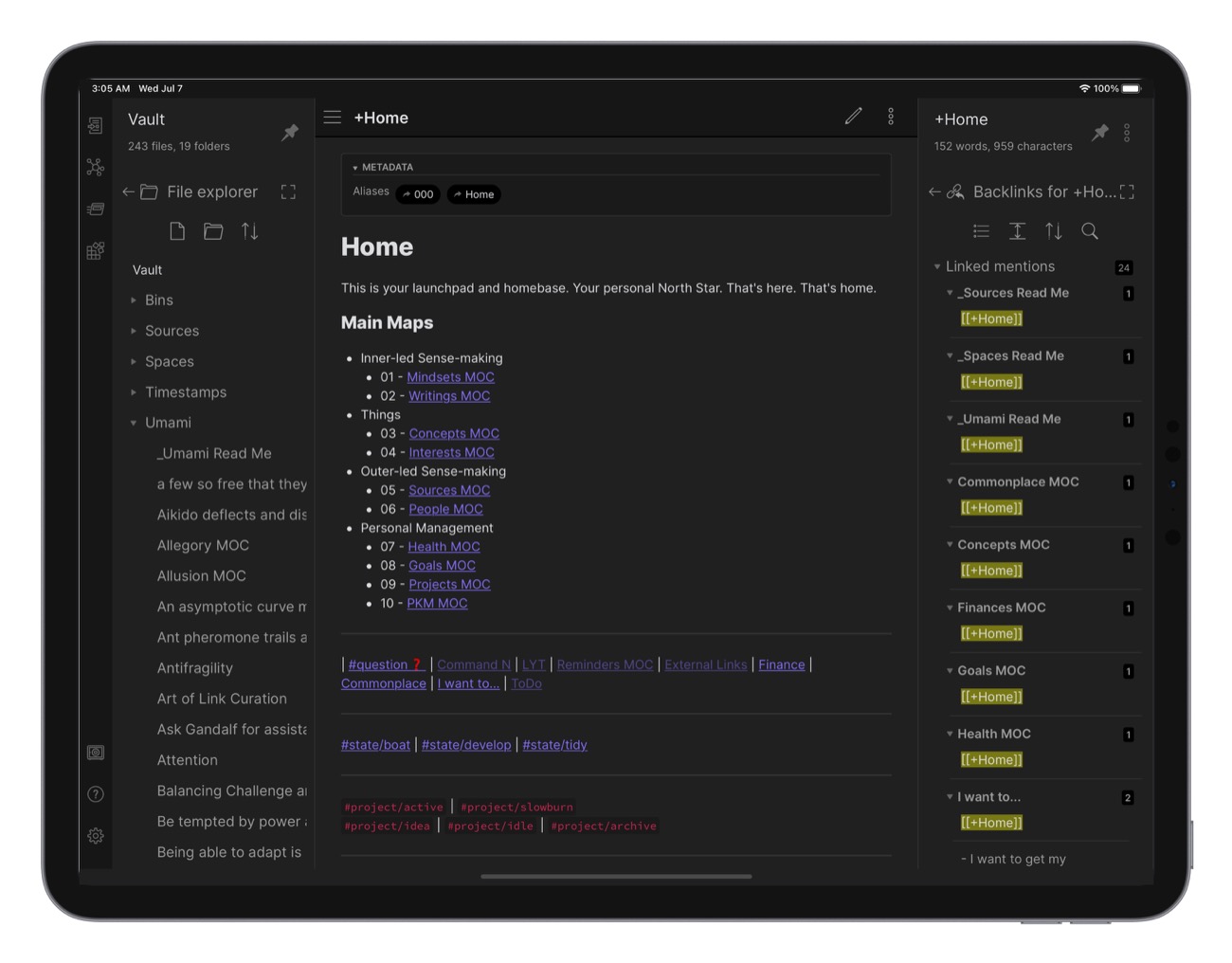Create a new note in file explorer

coord(177,231)
